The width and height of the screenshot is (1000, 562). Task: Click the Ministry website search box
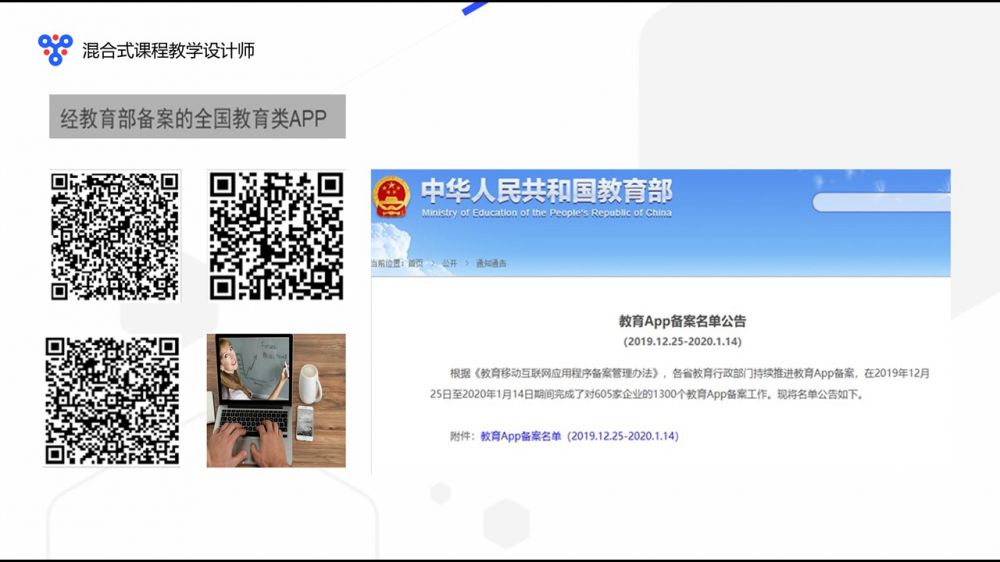[880, 202]
